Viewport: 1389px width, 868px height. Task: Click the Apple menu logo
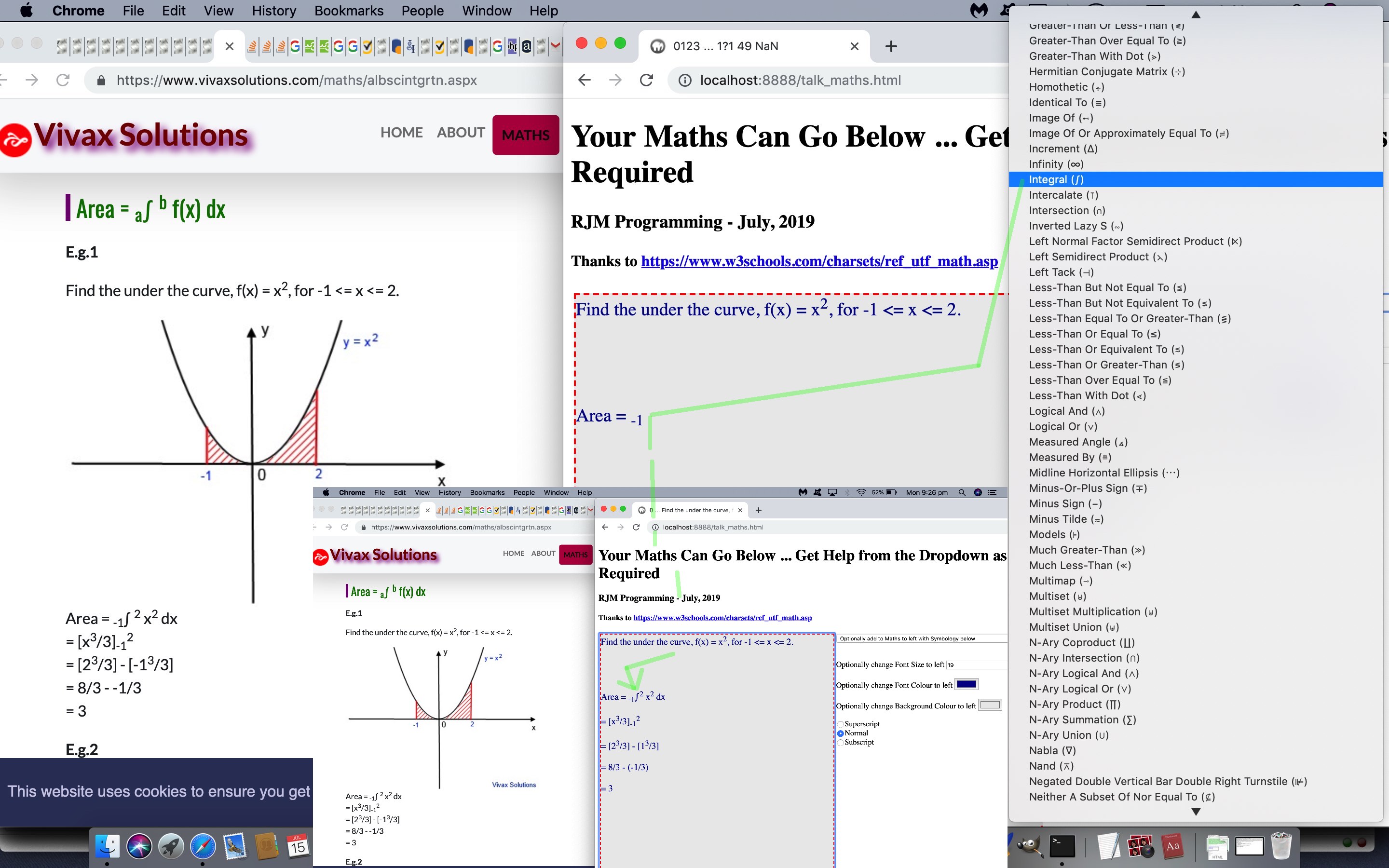tap(27, 10)
